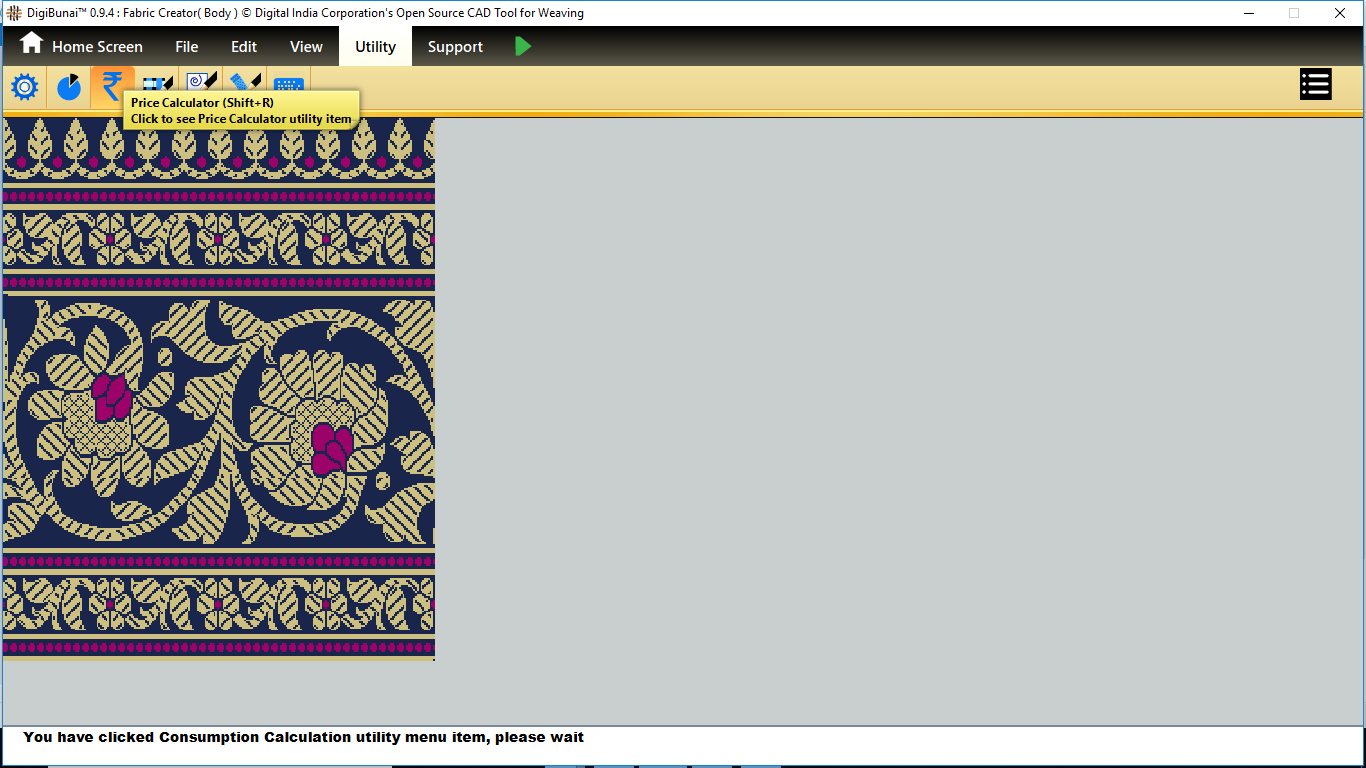Click the blue keyboard icon in toolbar
Screen dimensions: 1366x768
point(288,86)
